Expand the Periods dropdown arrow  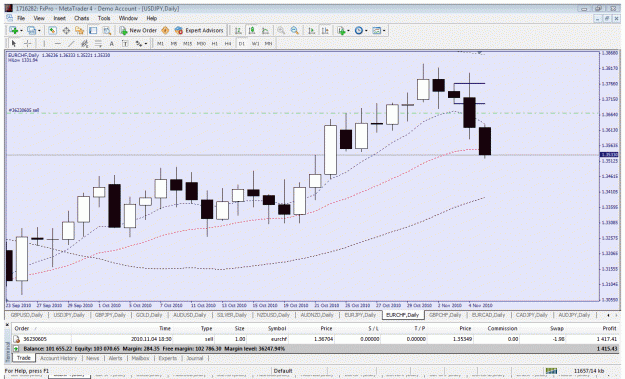(x=366, y=31)
